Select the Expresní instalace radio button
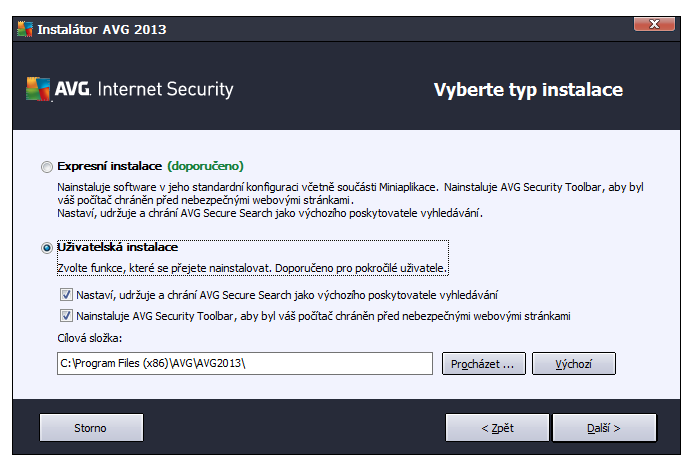 point(47,167)
